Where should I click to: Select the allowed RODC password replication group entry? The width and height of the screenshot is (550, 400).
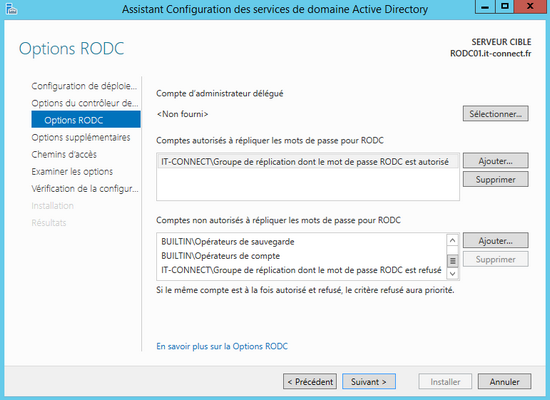[308, 162]
